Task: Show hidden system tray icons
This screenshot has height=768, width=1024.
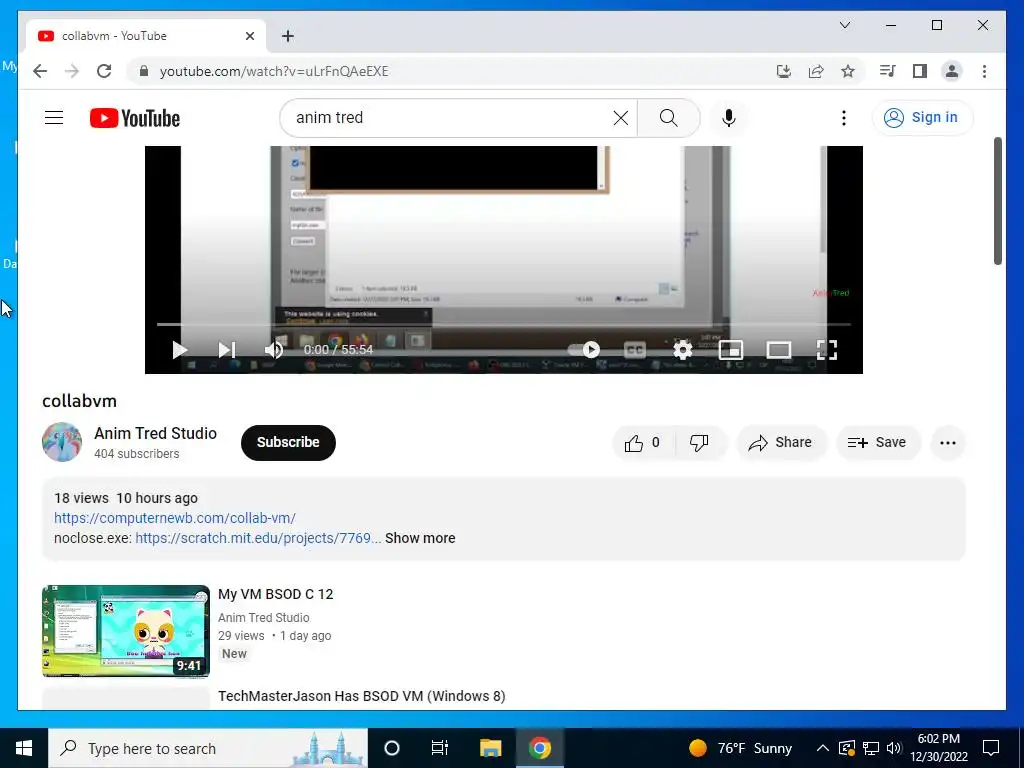Action: click(x=823, y=748)
